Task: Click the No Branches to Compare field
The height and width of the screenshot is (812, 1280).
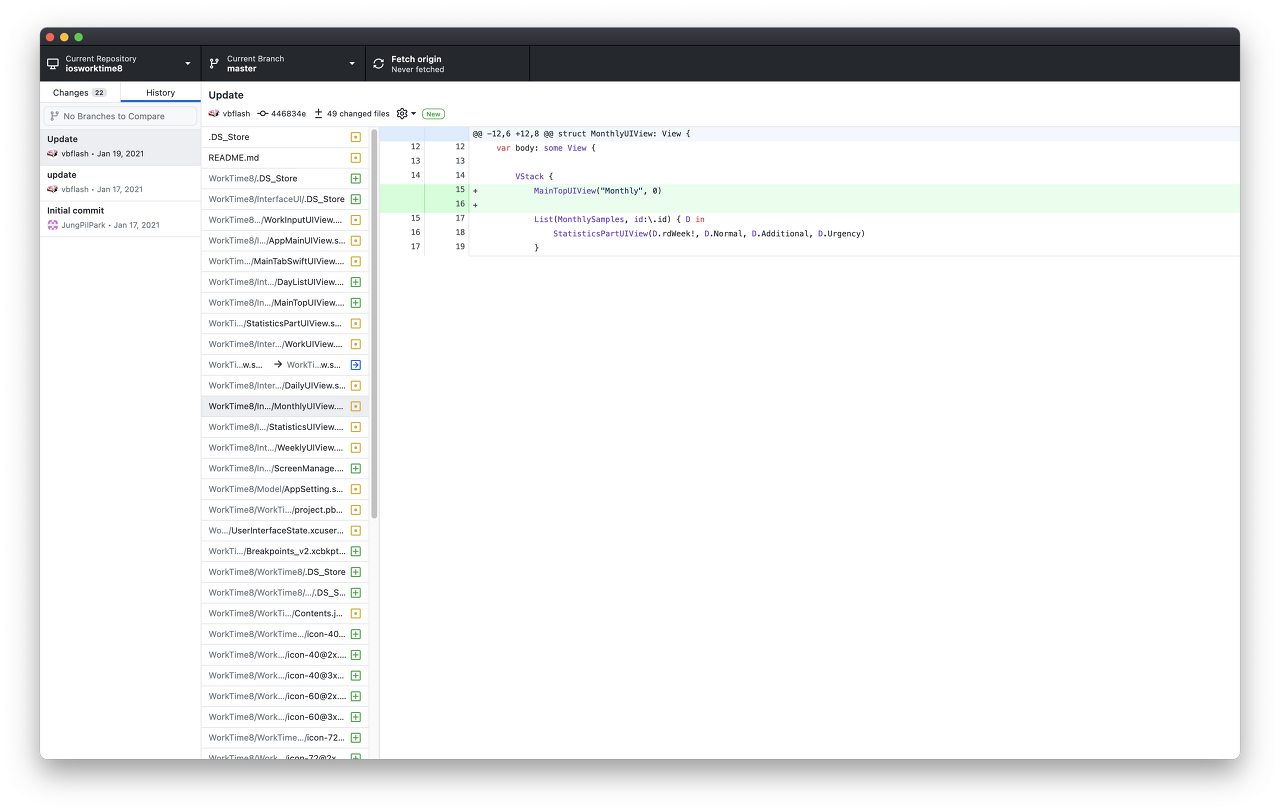Action: [x=120, y=116]
